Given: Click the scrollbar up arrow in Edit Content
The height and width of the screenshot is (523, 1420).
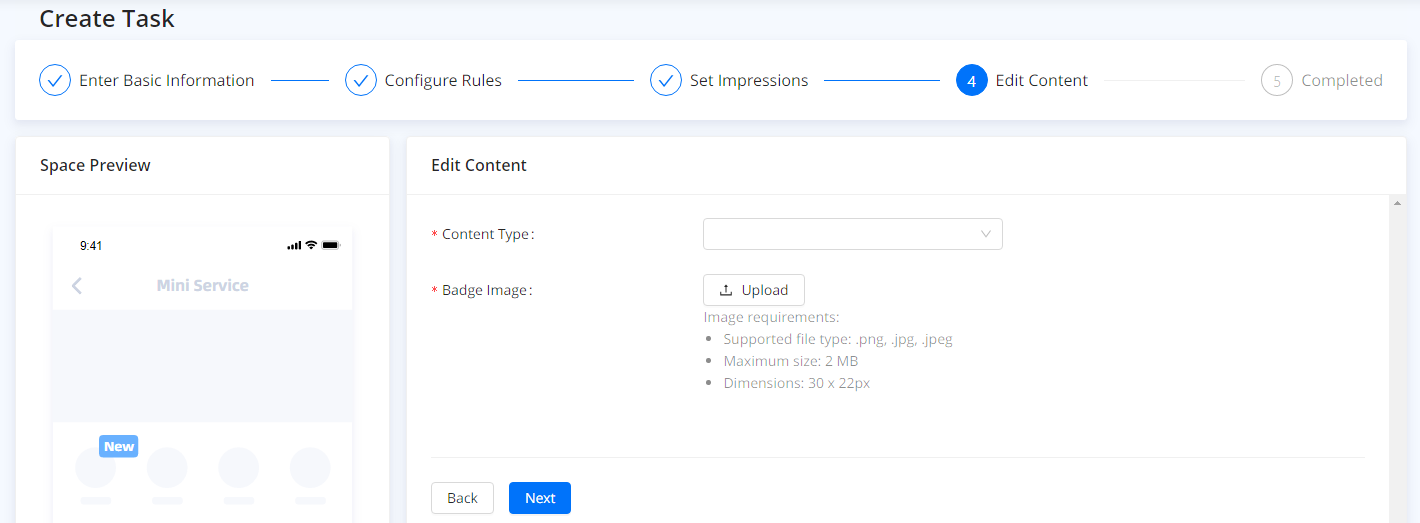Looking at the screenshot, I should (x=1396, y=204).
